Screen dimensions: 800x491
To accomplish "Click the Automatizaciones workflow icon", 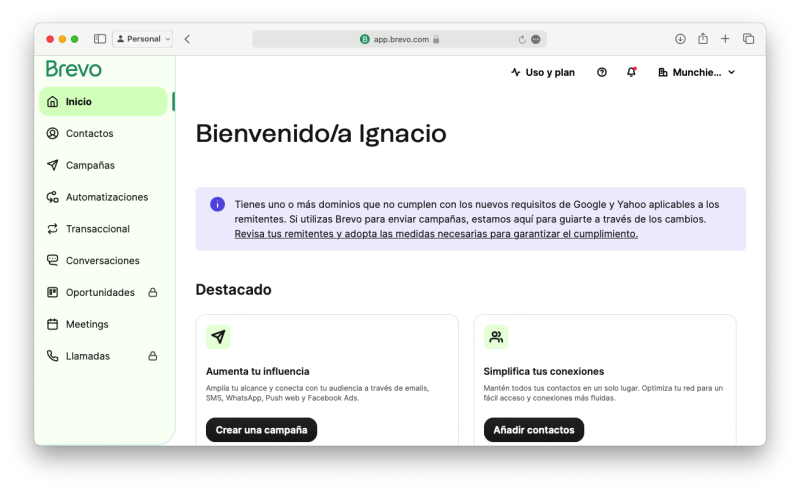I will (x=53, y=197).
